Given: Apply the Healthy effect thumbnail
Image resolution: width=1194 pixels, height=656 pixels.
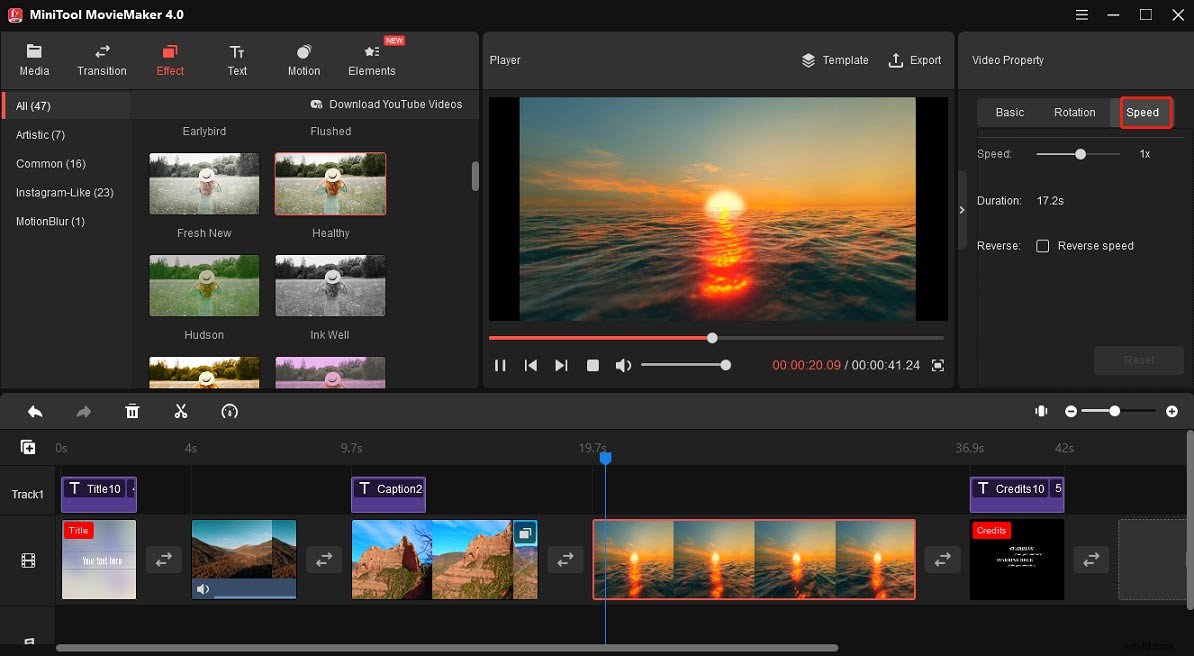Looking at the screenshot, I should coord(330,183).
